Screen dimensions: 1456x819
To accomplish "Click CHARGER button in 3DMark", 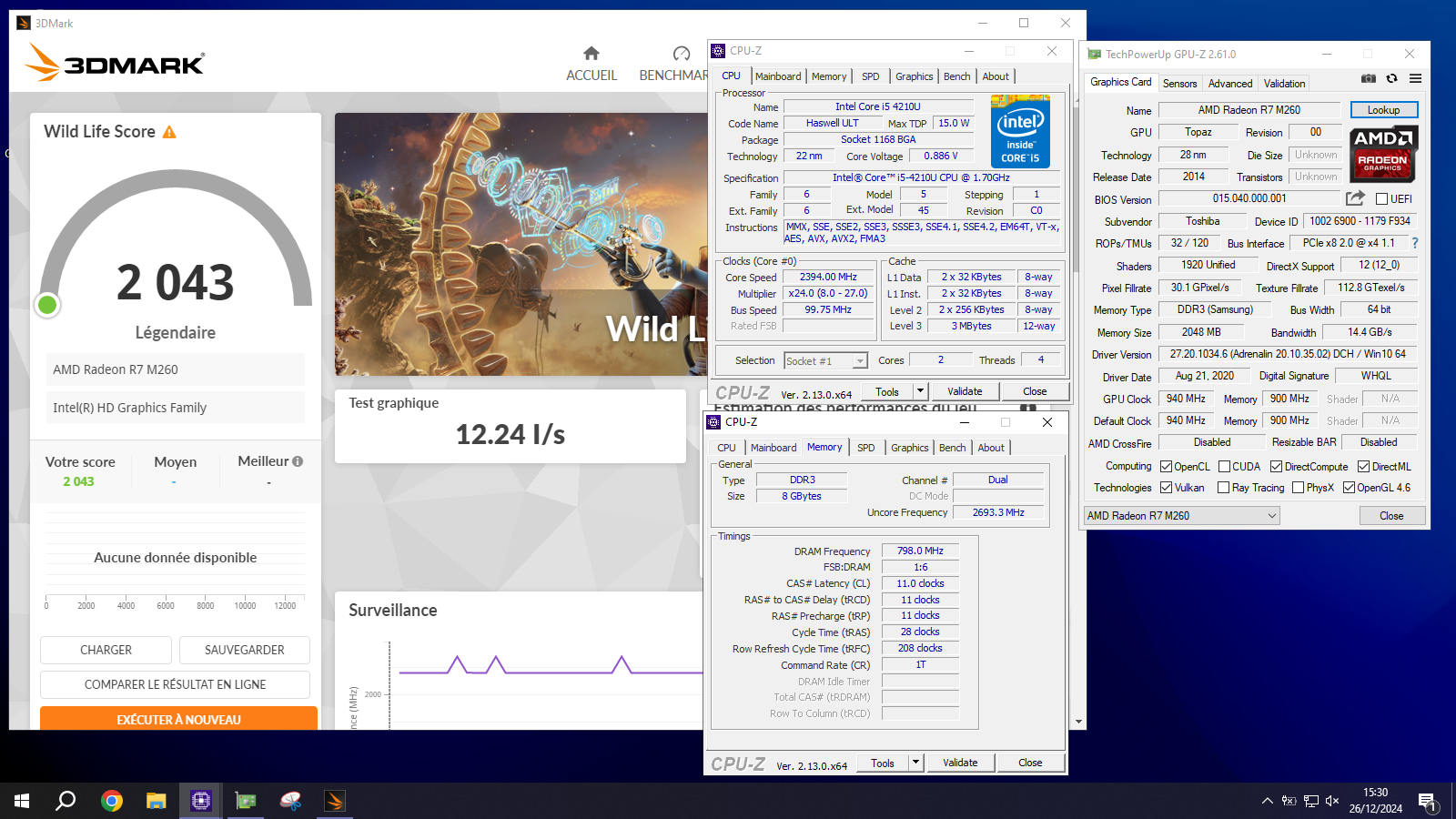I will (106, 650).
